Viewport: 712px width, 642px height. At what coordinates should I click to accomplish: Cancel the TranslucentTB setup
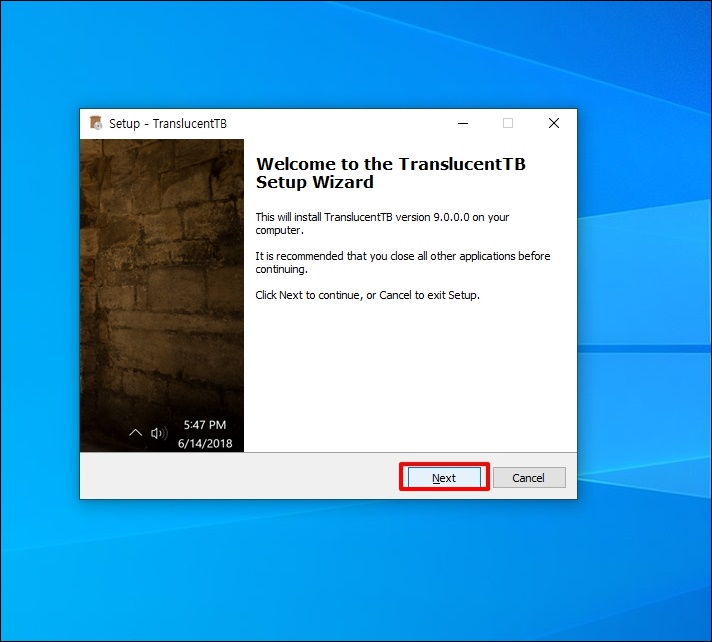coord(529,477)
